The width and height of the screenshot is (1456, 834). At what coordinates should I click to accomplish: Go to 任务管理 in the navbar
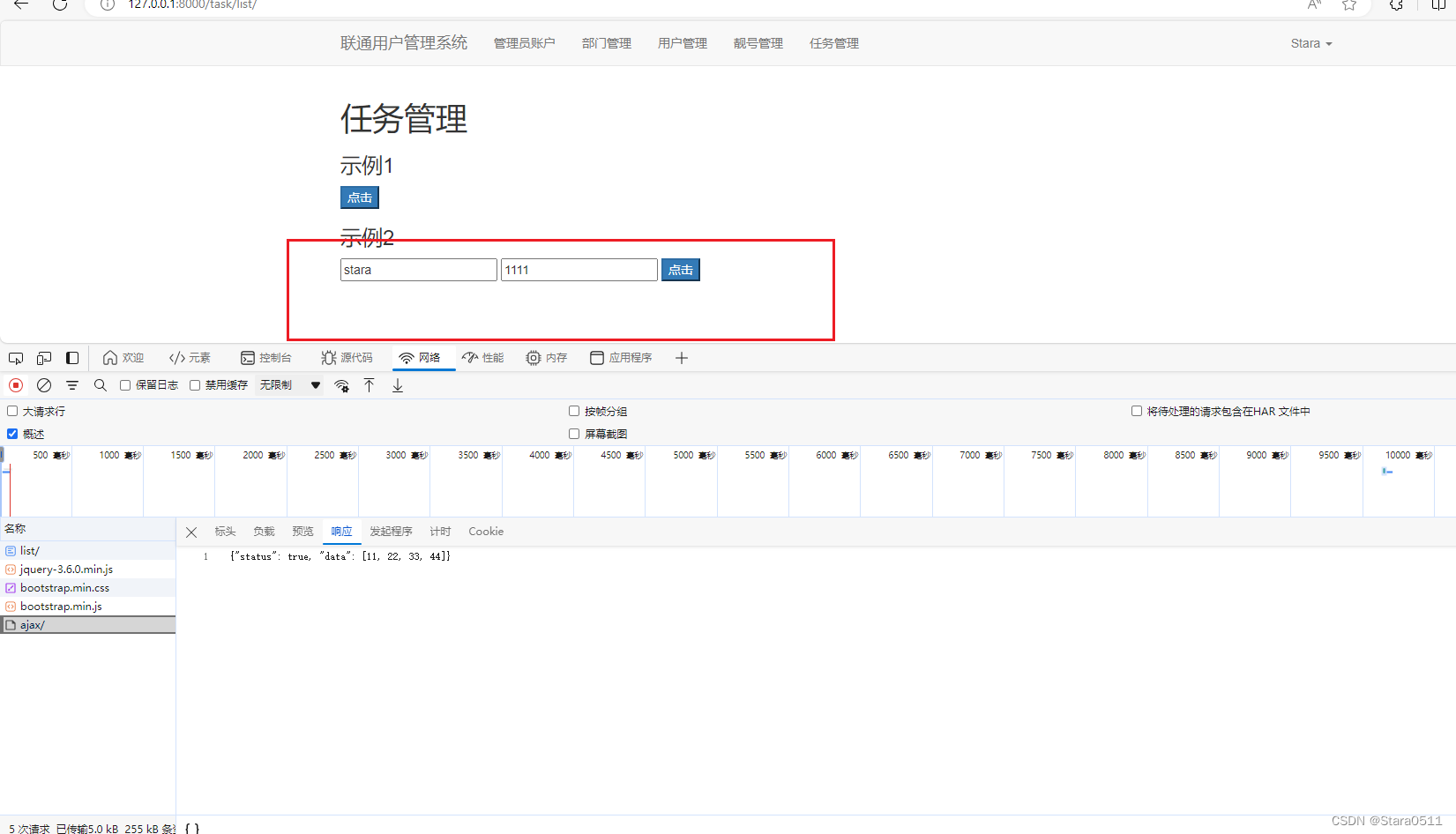[834, 43]
